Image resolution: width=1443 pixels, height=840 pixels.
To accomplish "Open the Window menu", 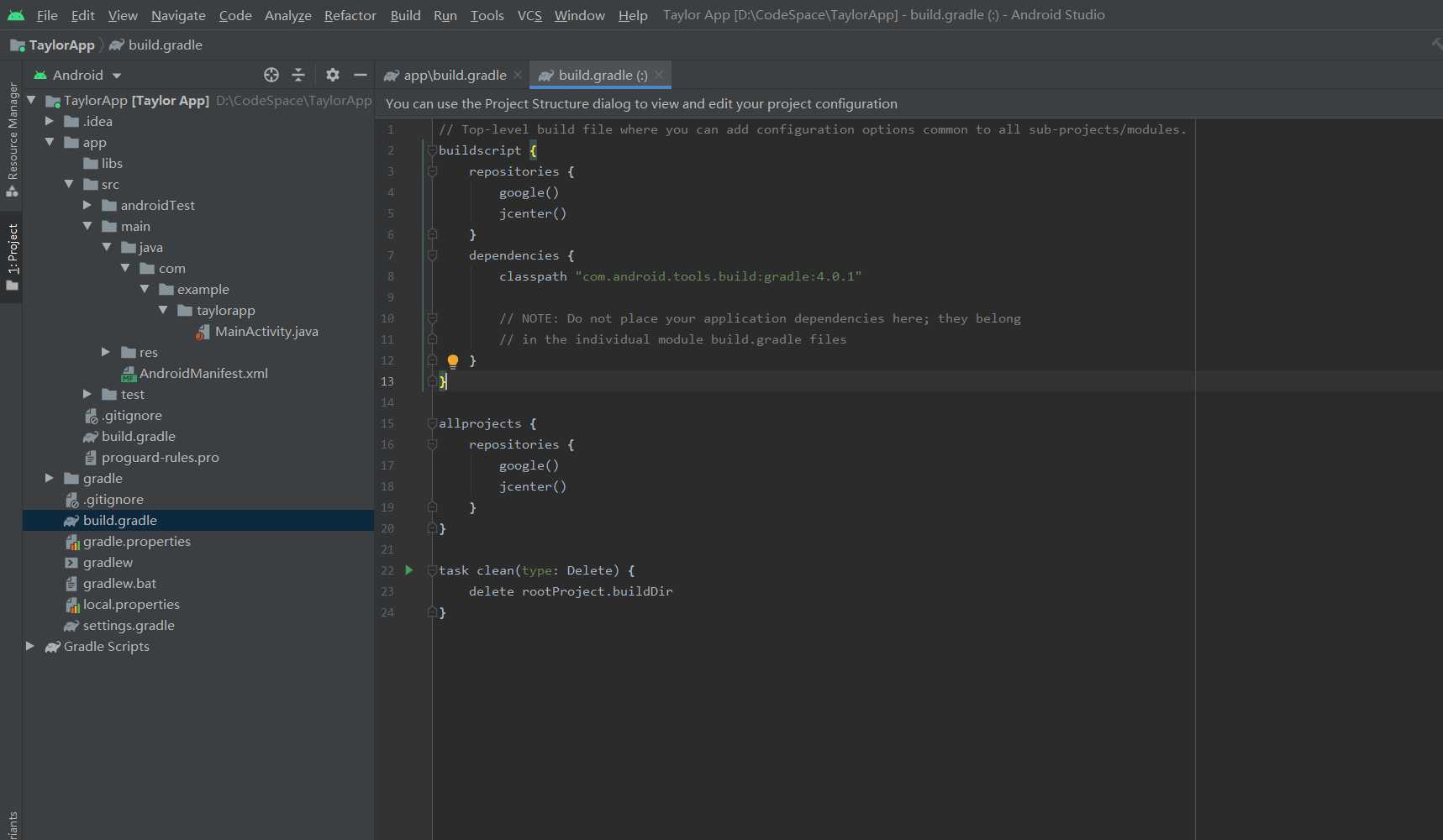I will pyautogui.click(x=580, y=15).
